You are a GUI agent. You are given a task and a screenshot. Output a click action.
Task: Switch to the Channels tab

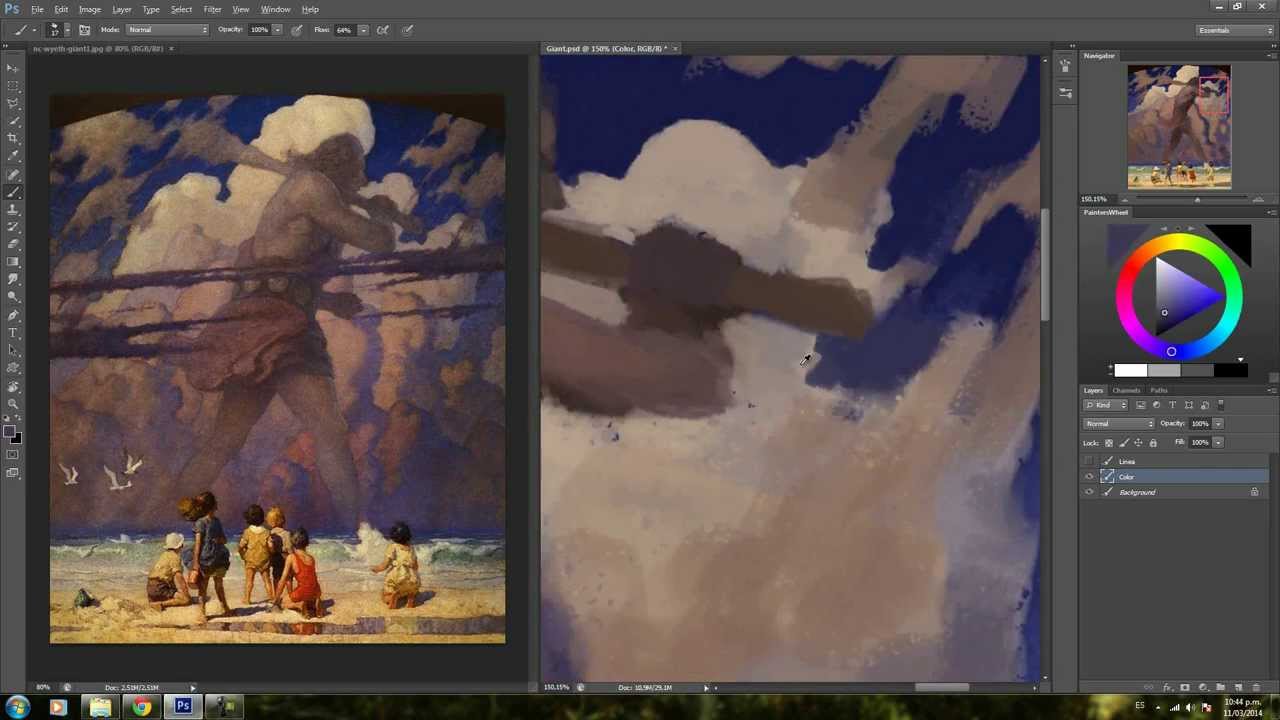pyautogui.click(x=1126, y=390)
